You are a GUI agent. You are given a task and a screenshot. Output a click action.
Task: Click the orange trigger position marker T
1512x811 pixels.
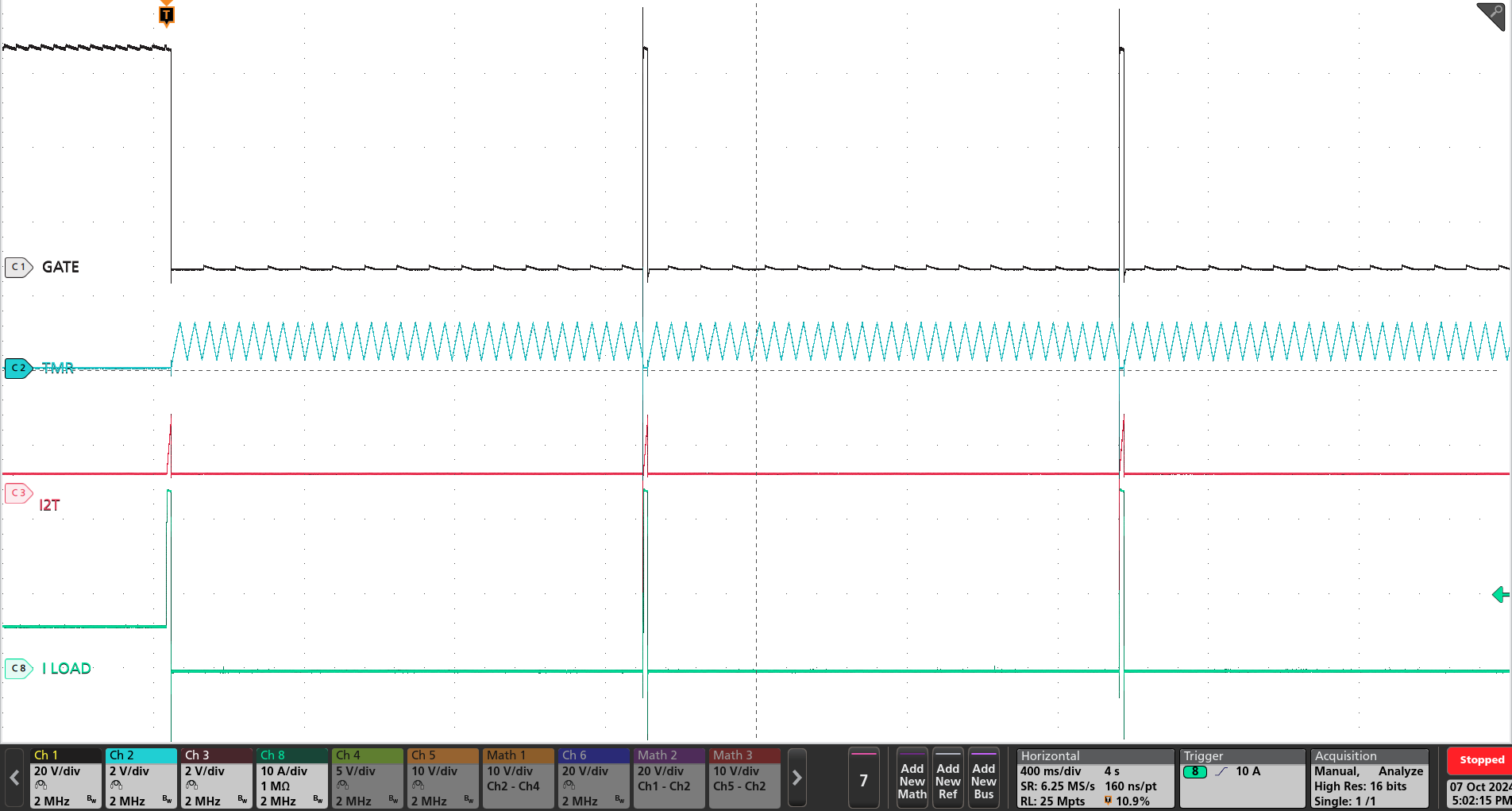(166, 14)
